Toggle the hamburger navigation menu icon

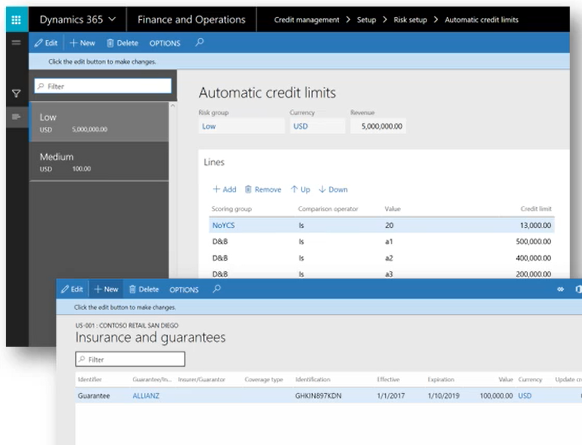[16, 43]
